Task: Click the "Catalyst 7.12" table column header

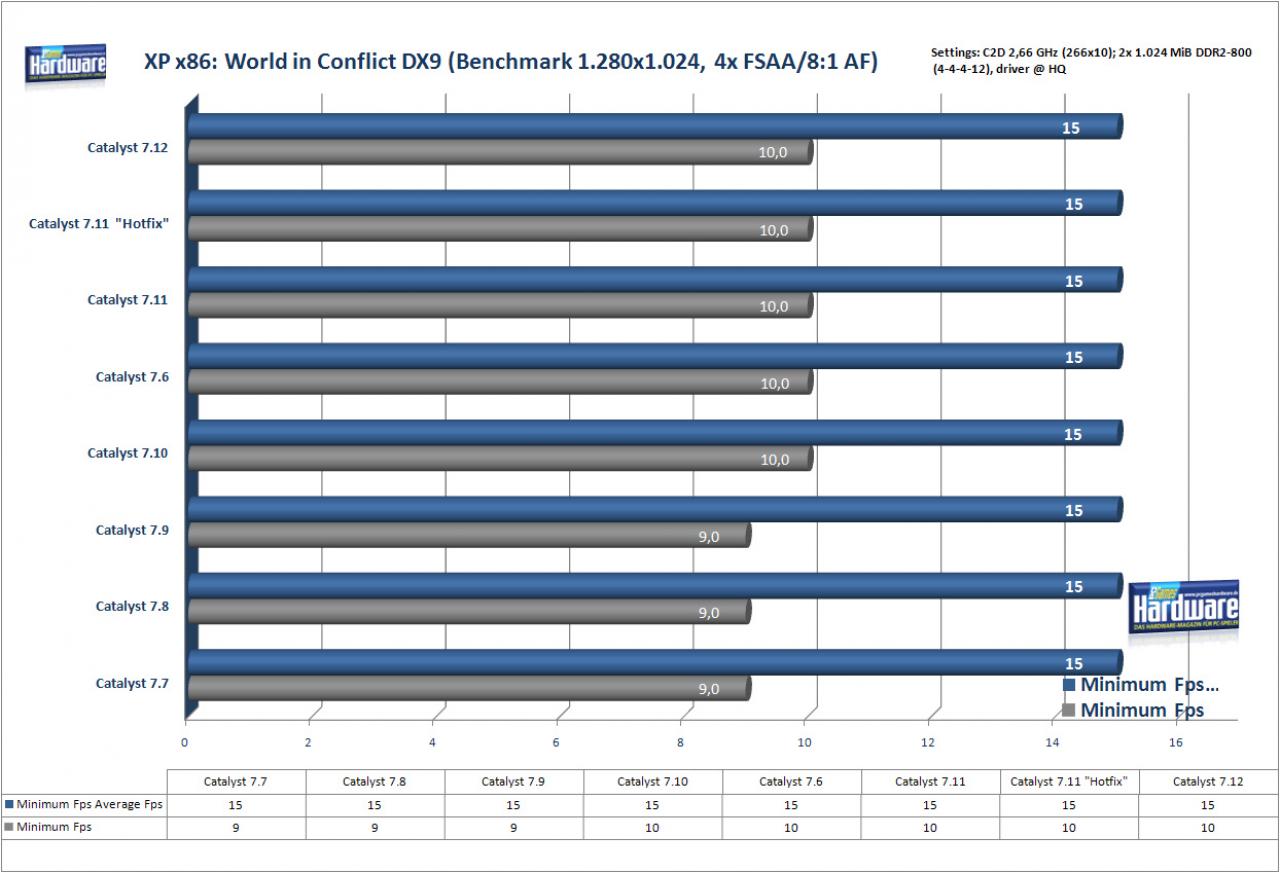Action: [x=1207, y=782]
